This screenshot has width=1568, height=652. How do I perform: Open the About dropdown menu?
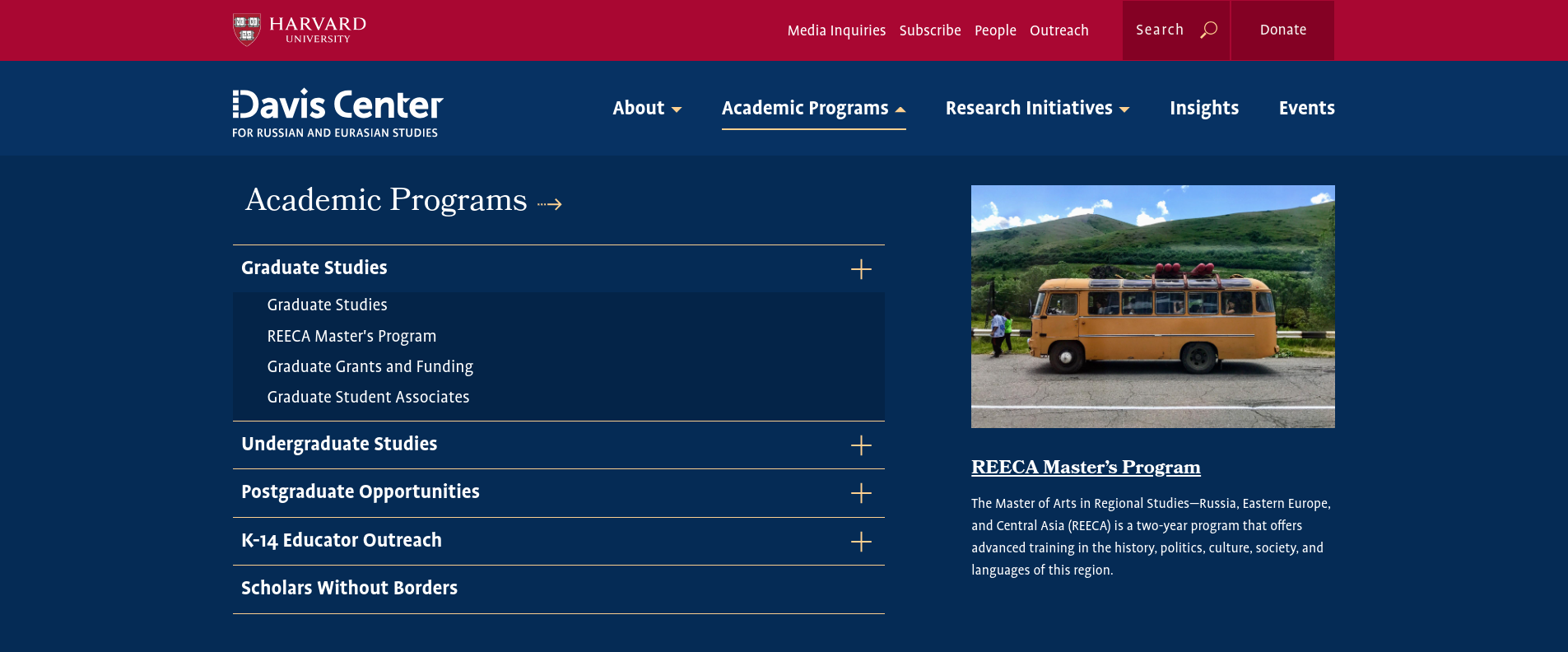coord(647,108)
